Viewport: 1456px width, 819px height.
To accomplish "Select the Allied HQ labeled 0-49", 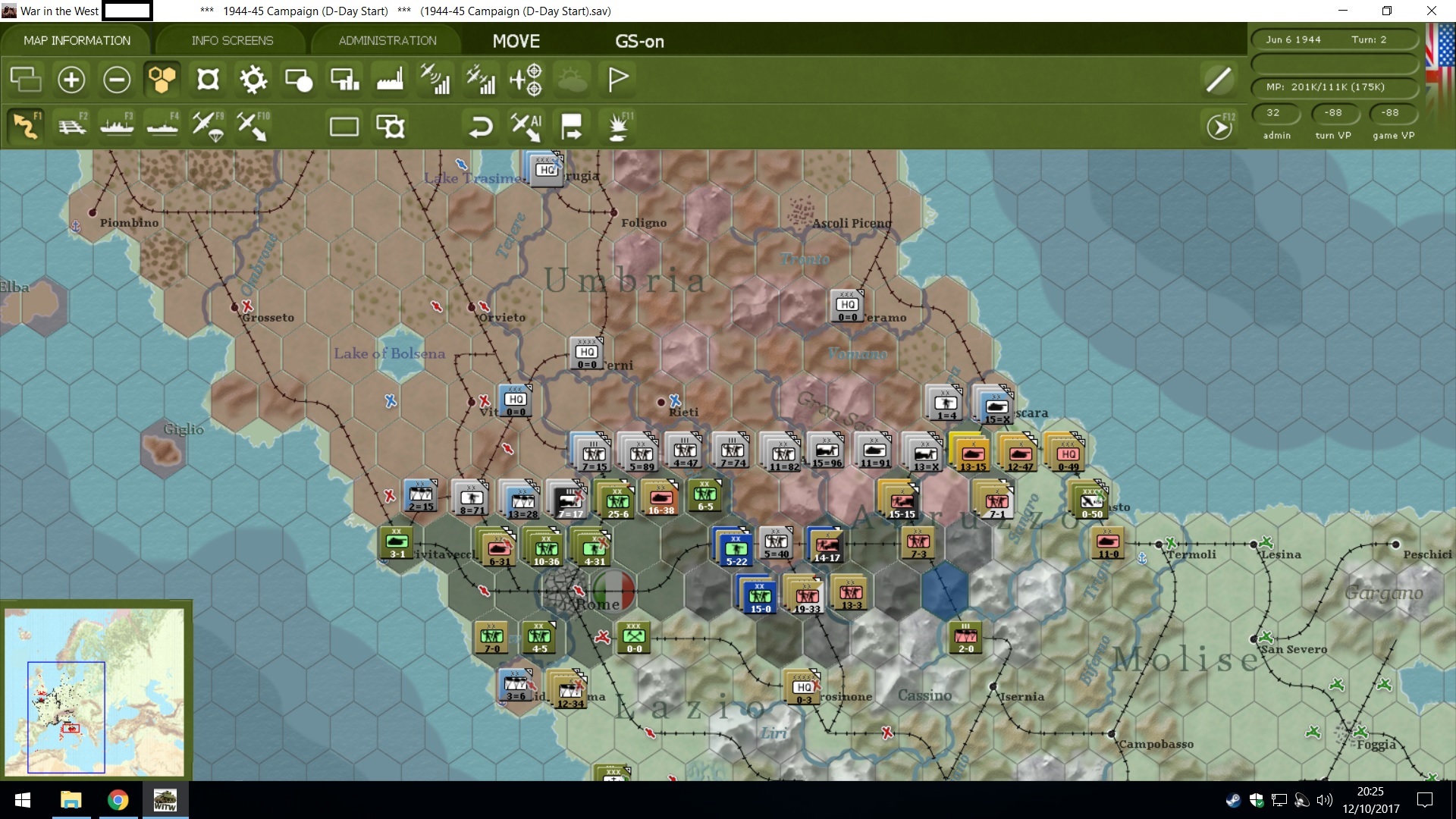I will tap(1068, 454).
